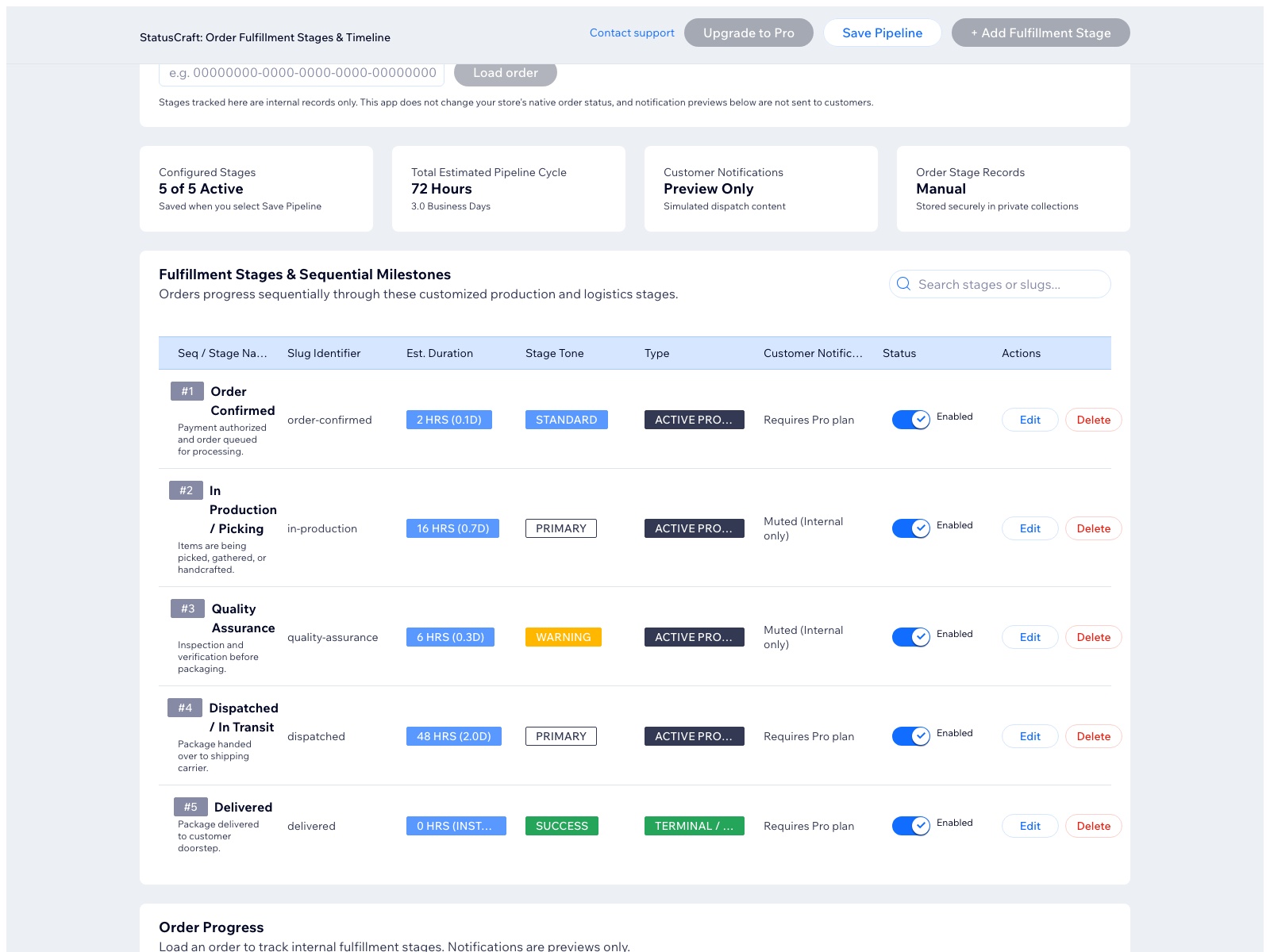Add a new fulfillment stage

[x=1041, y=33]
